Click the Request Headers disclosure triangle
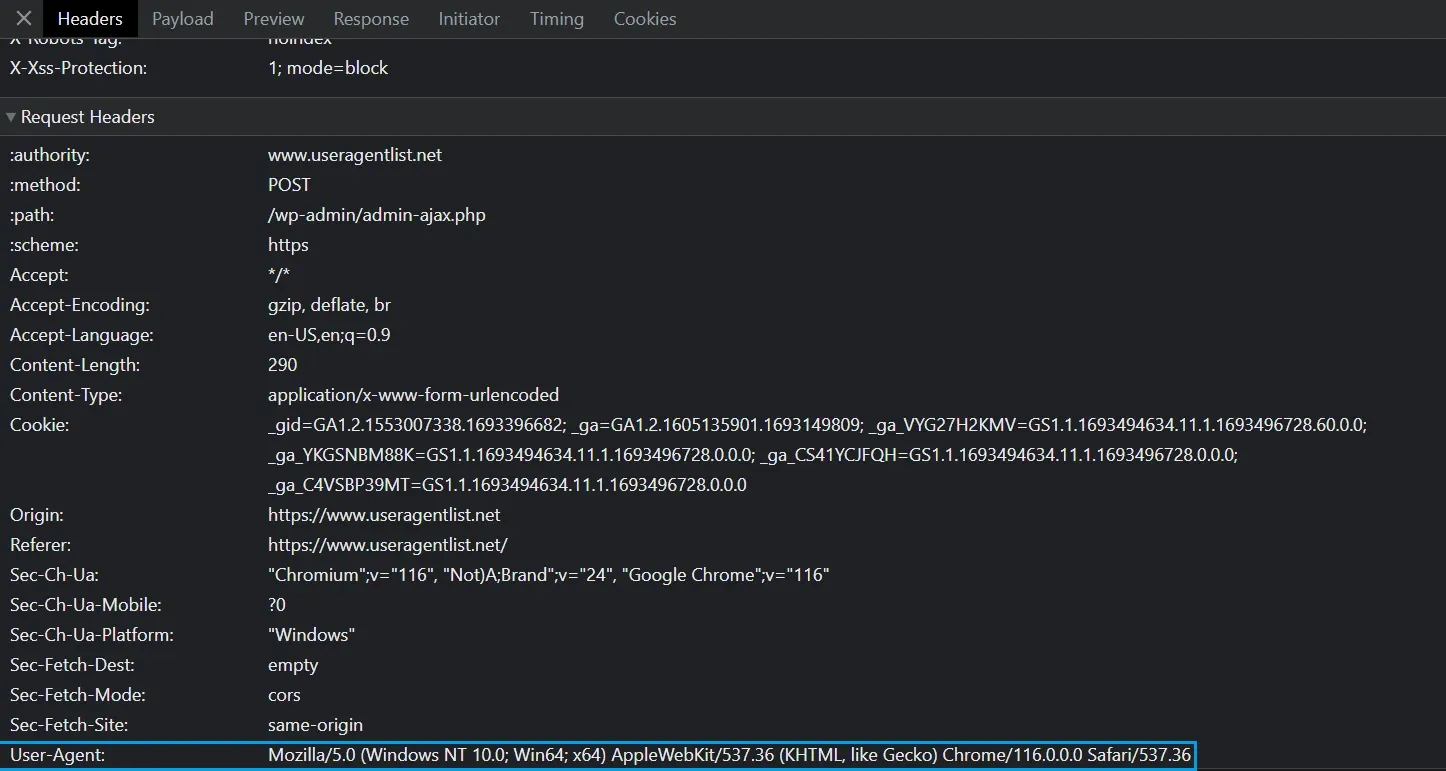The image size is (1446, 771). [9, 116]
